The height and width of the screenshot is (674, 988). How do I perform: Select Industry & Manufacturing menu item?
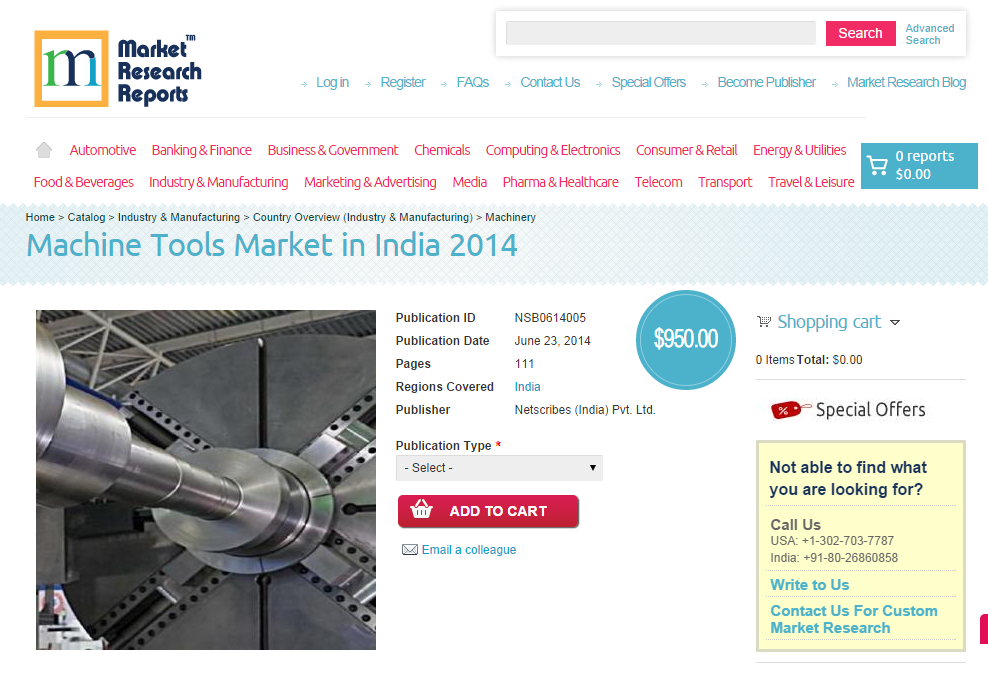(219, 182)
